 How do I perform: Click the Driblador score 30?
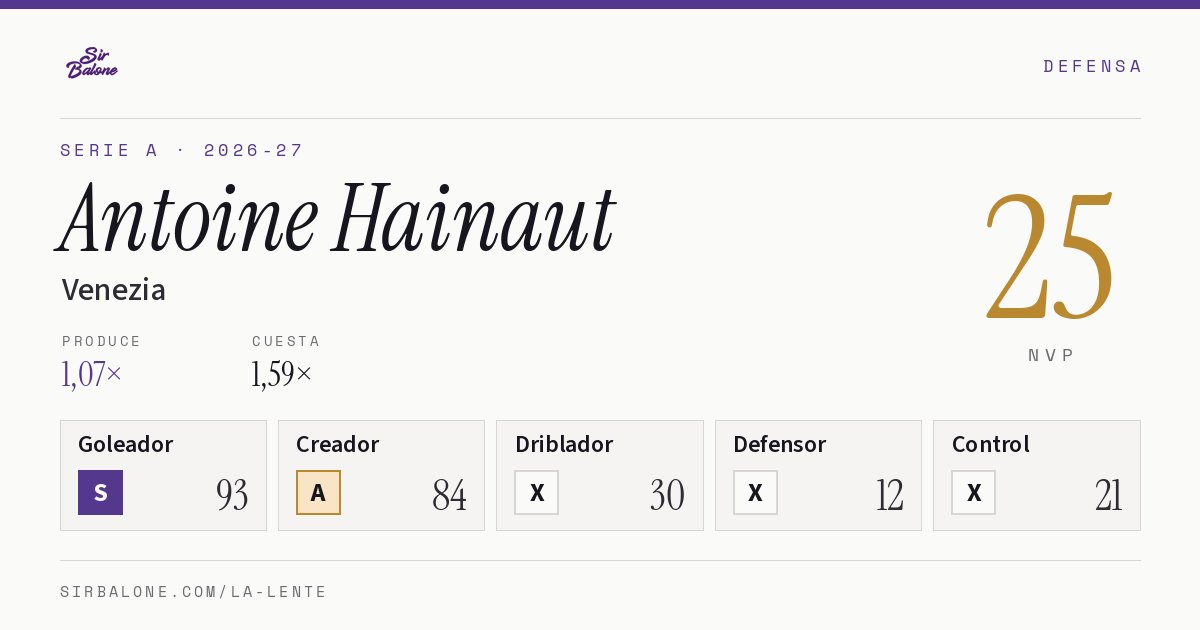pos(668,495)
